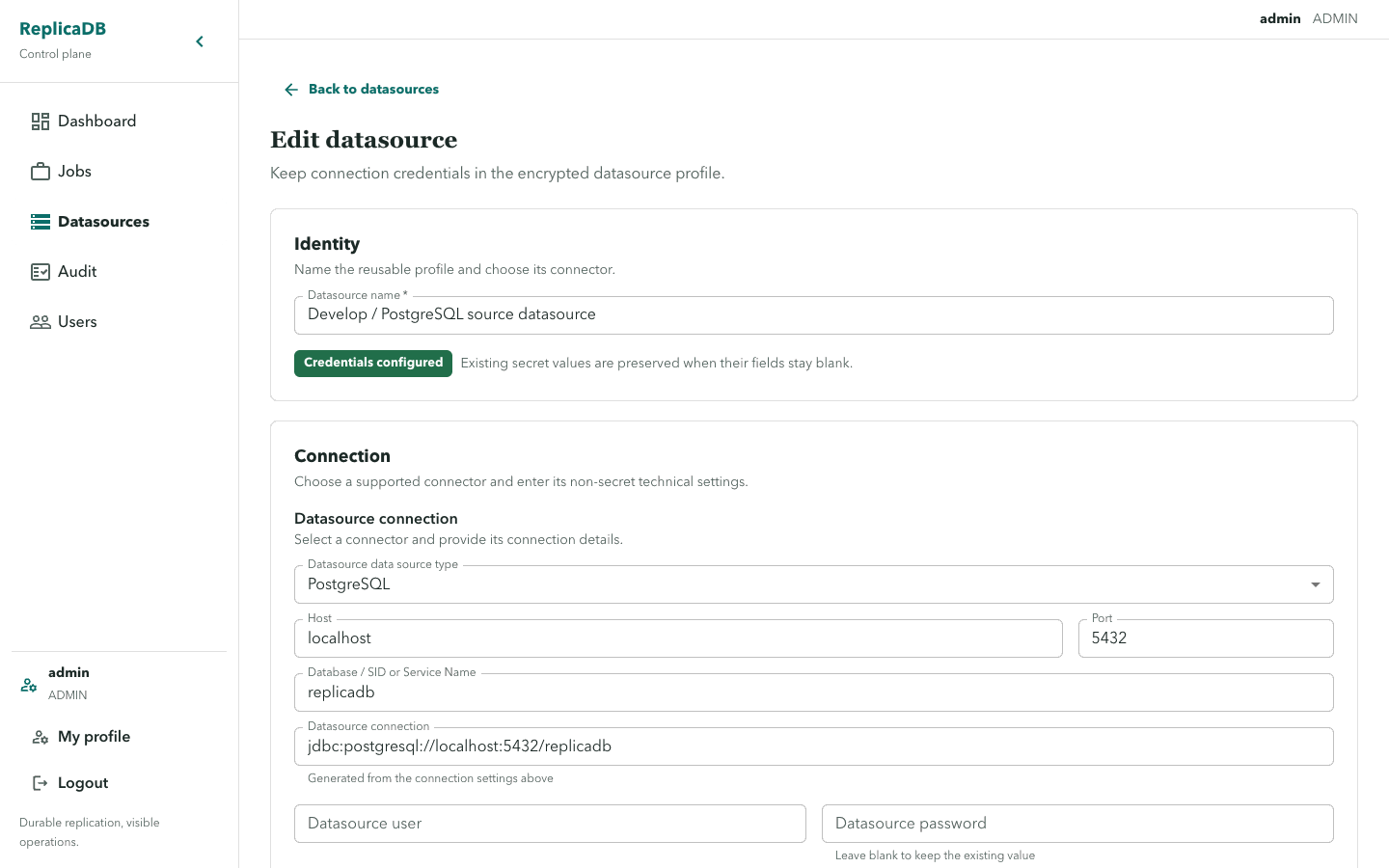This screenshot has width=1389, height=868.
Task: Click the ReplicaDB logo title
Action: [x=63, y=29]
